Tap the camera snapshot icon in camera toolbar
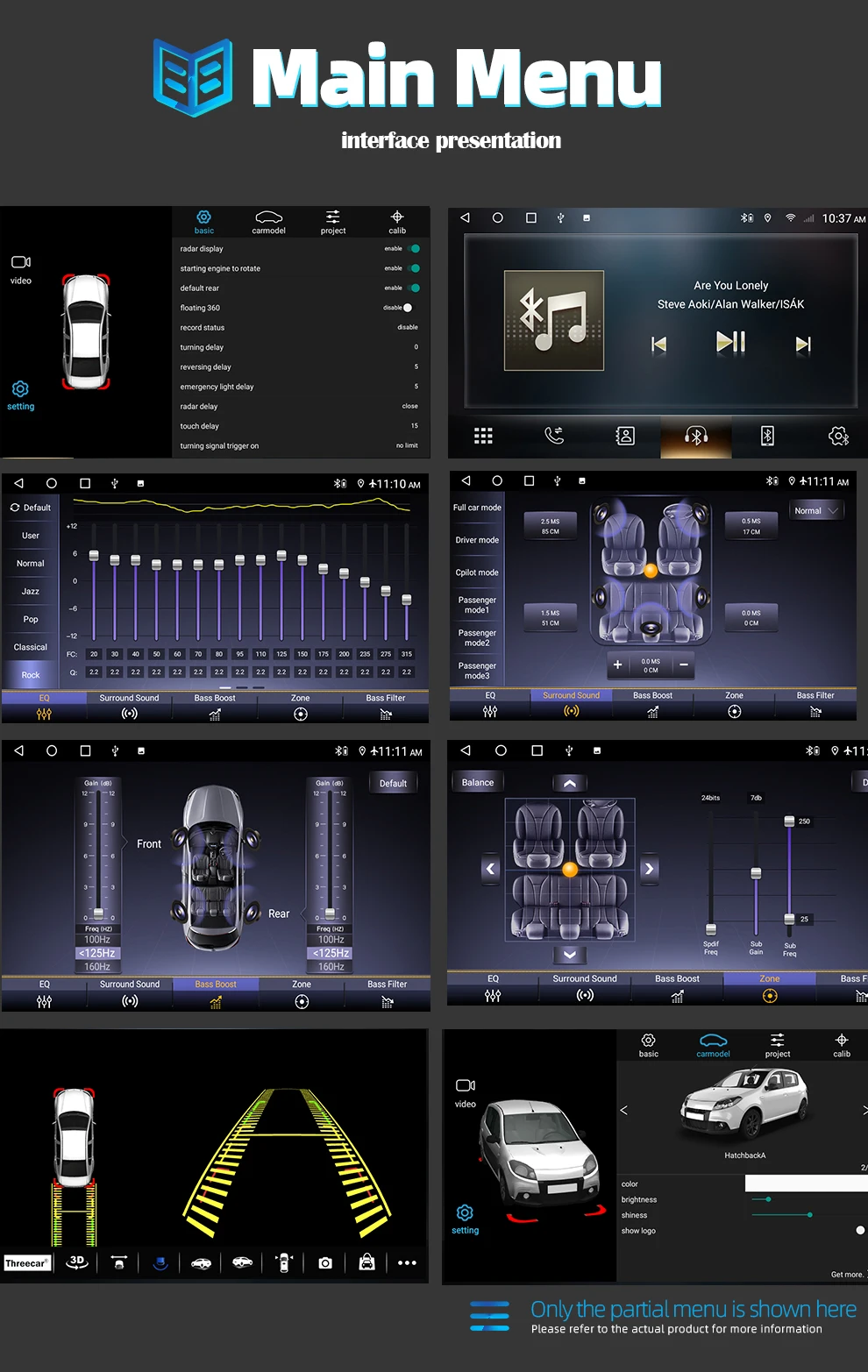Screen dimensions: 868x1372 coord(325,1263)
